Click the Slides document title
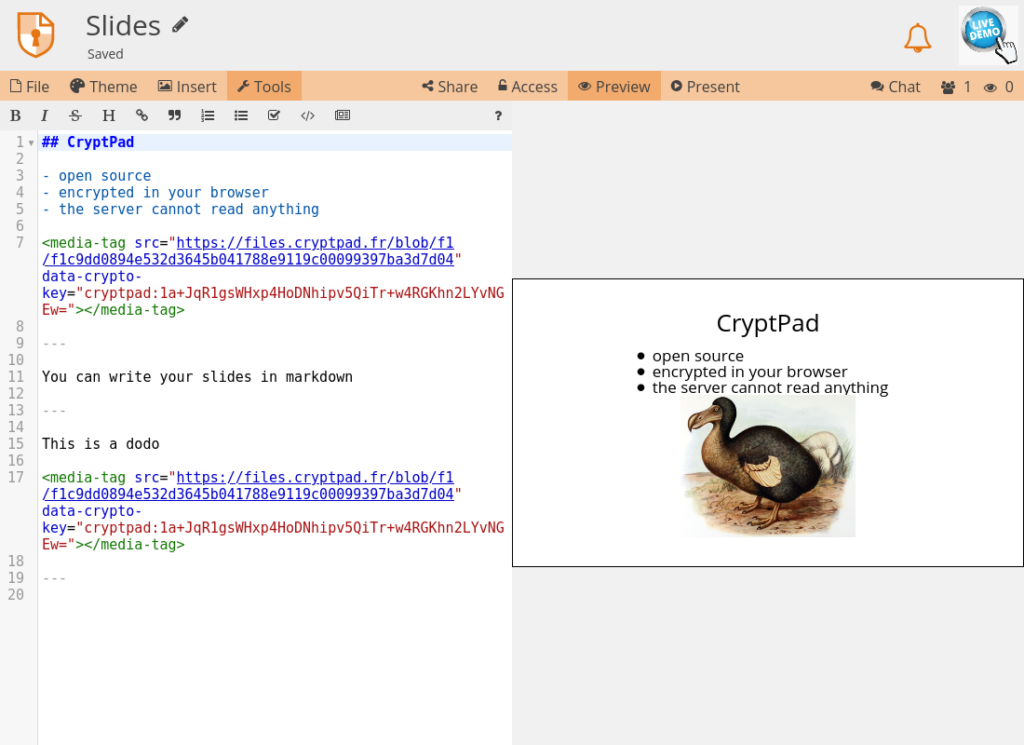This screenshot has height=745, width=1024. click(123, 26)
